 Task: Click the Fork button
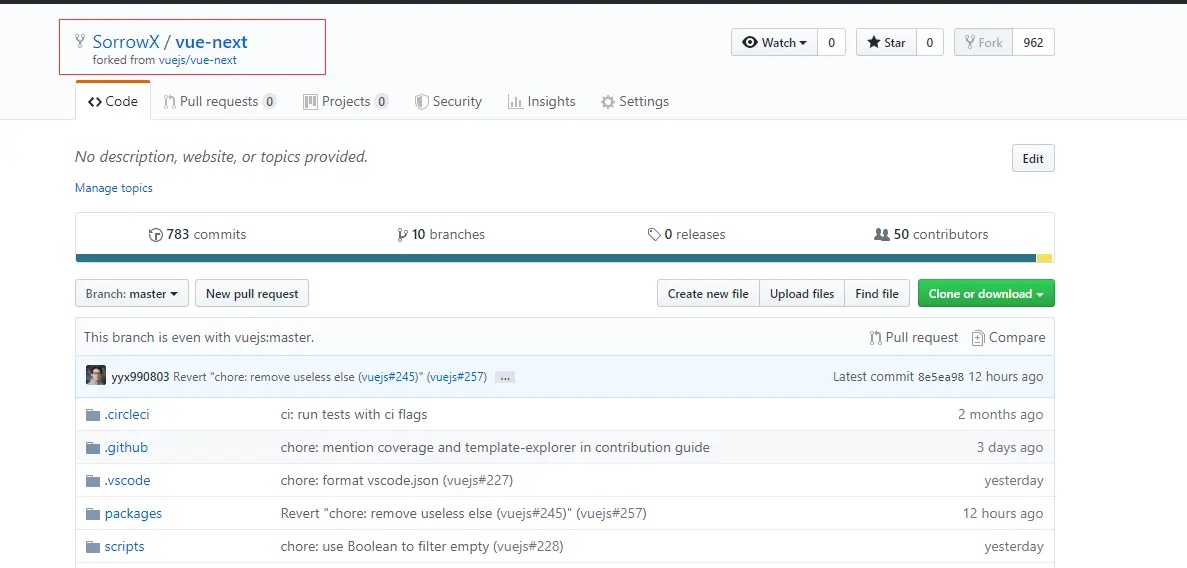pos(983,42)
